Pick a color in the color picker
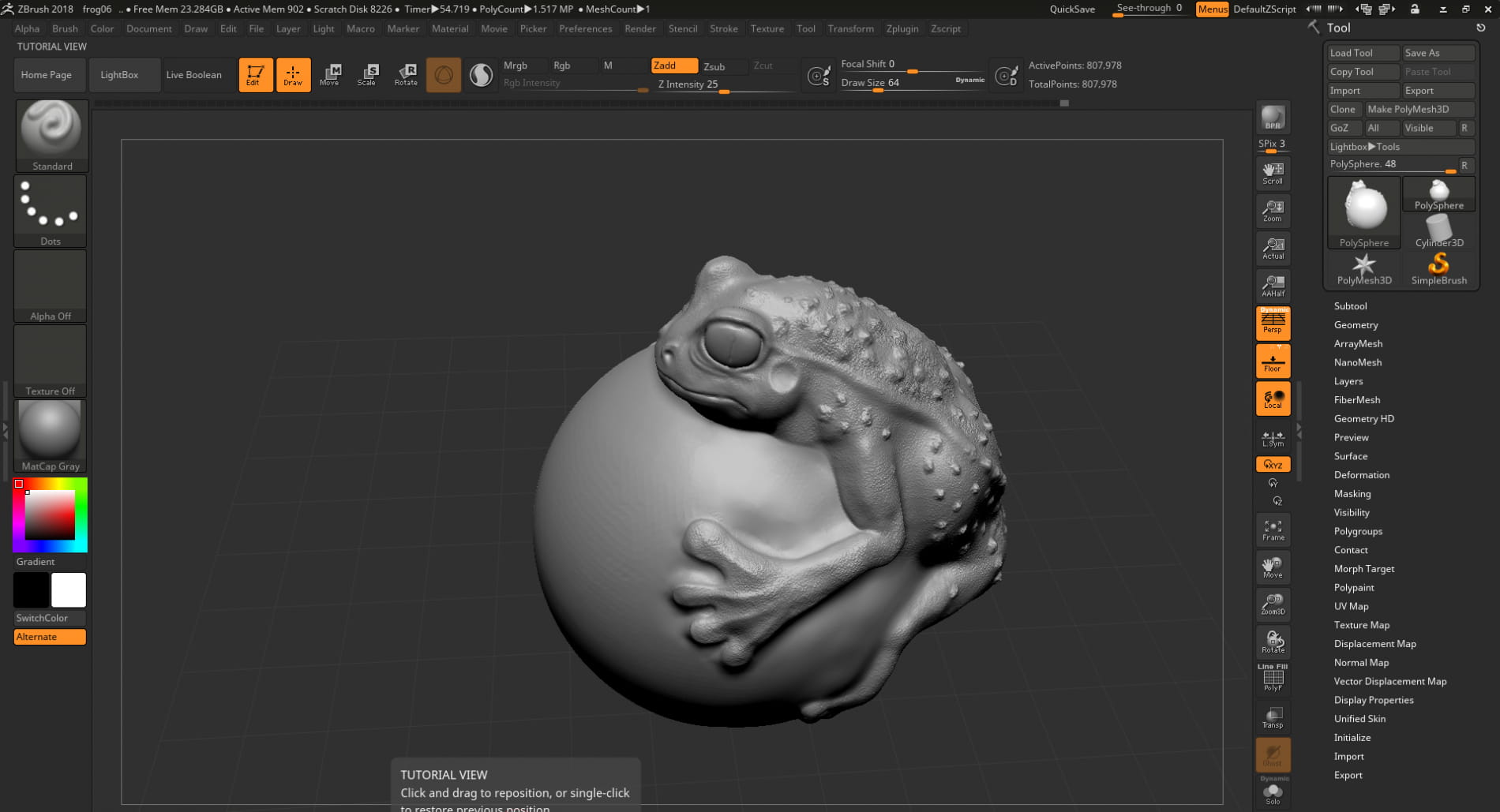Viewport: 1500px width, 812px height. [50, 515]
